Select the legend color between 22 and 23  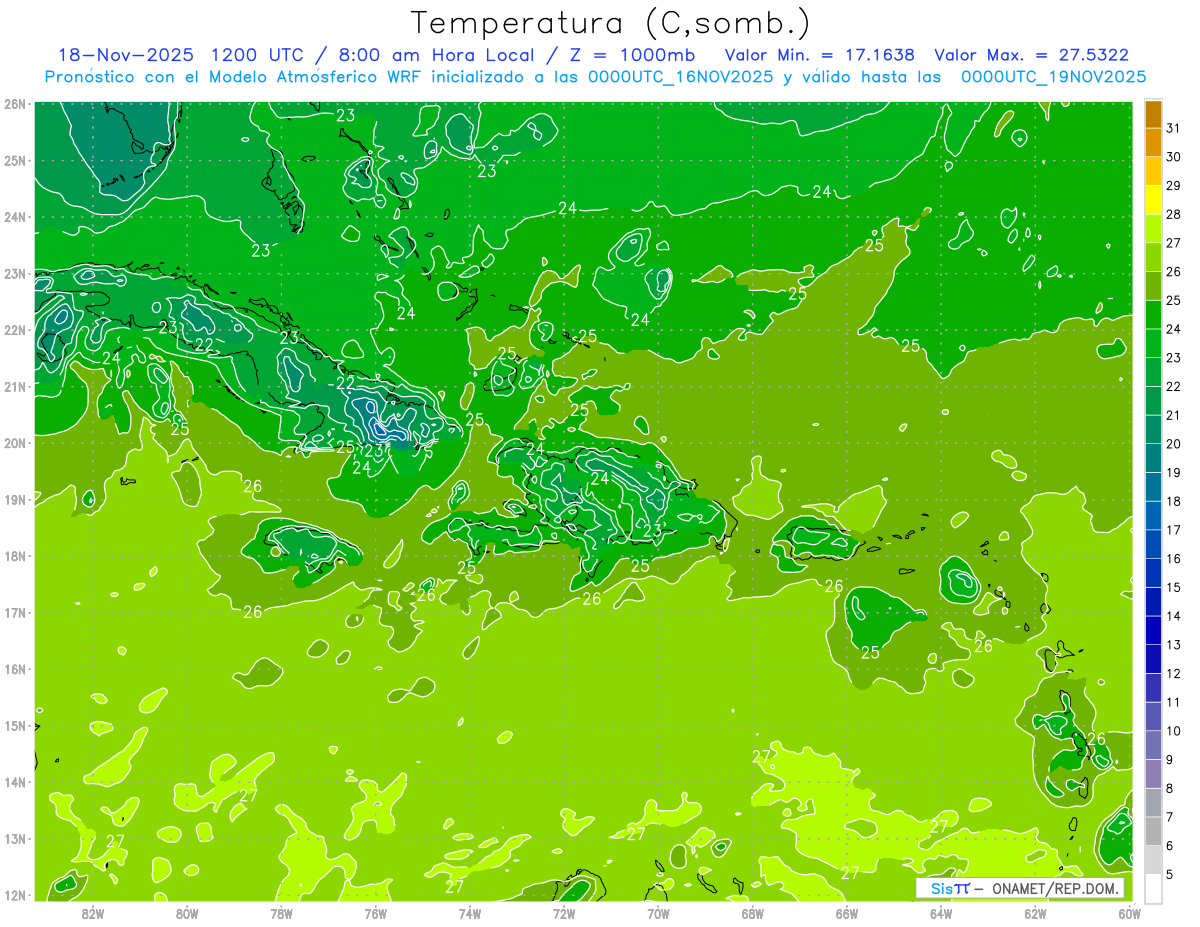(x=1153, y=372)
